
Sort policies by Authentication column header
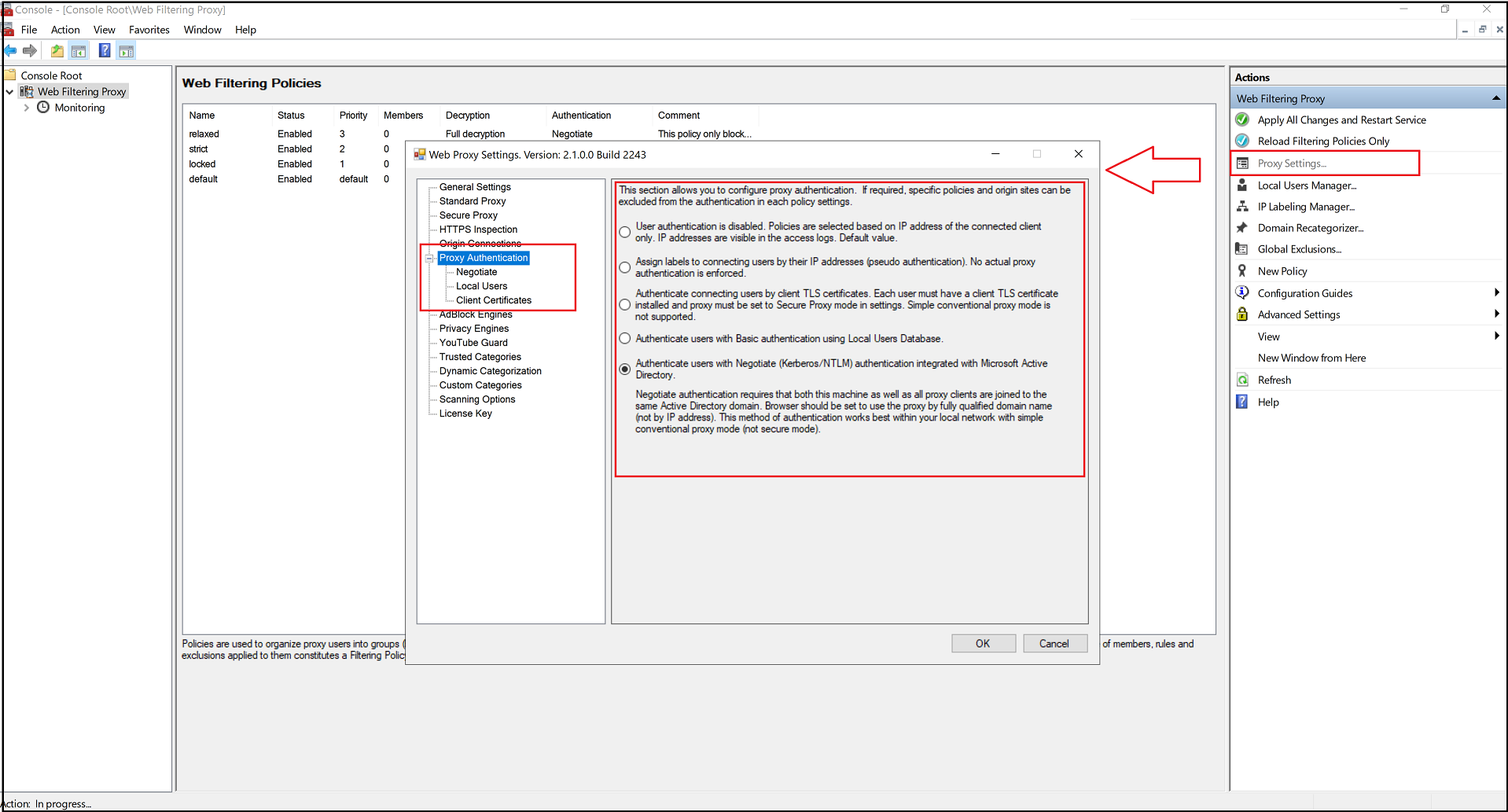[581, 116]
